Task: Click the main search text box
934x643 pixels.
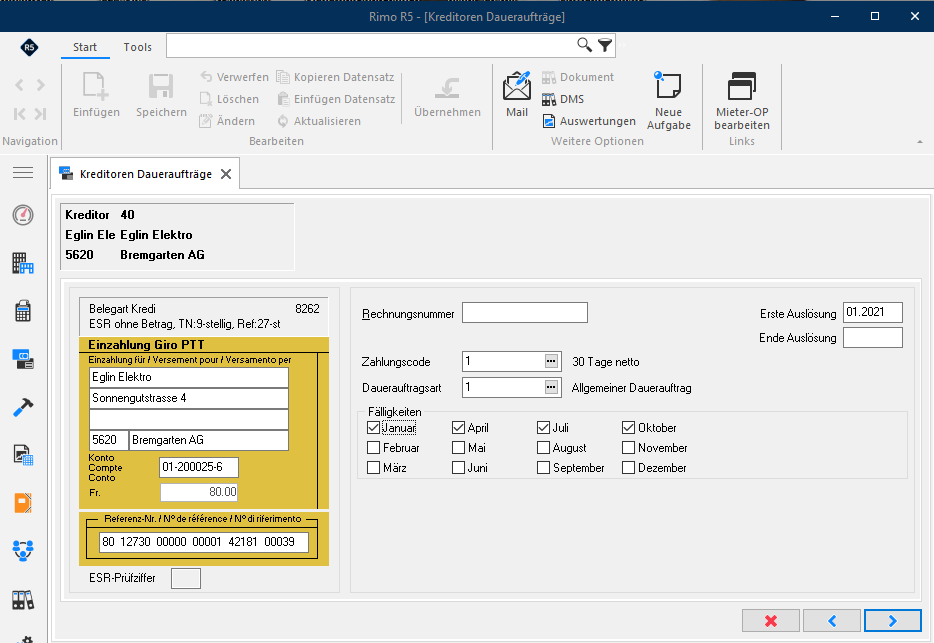Action: click(369, 45)
